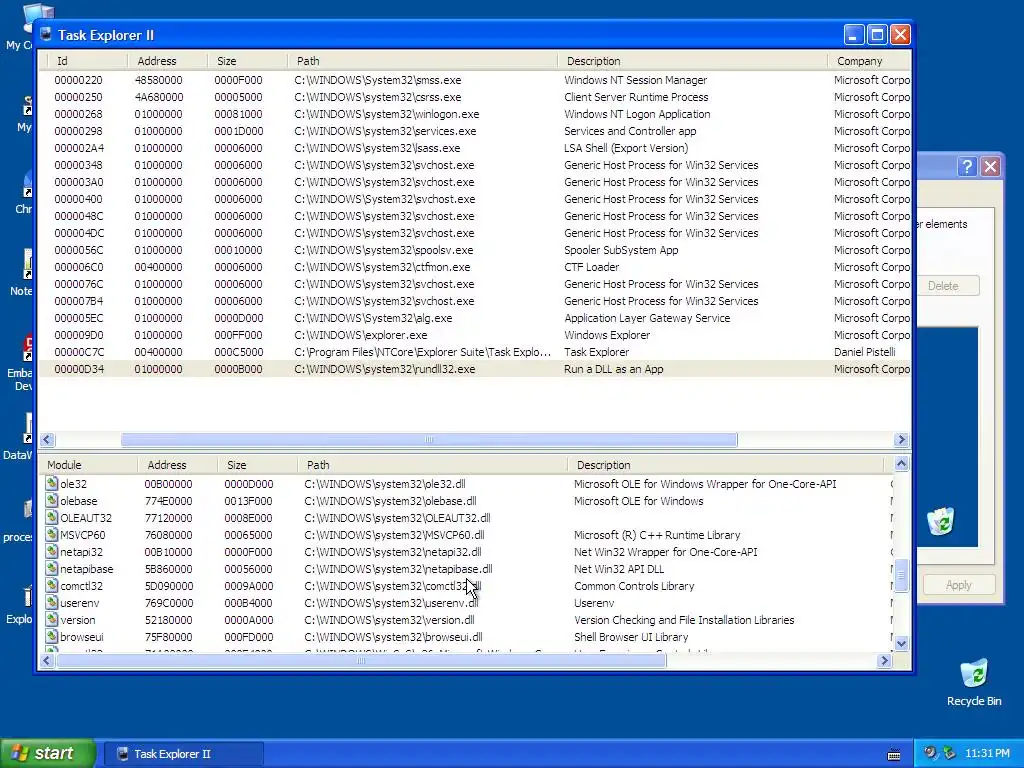Open the Start menu
The height and width of the screenshot is (768, 1024).
click(x=48, y=753)
